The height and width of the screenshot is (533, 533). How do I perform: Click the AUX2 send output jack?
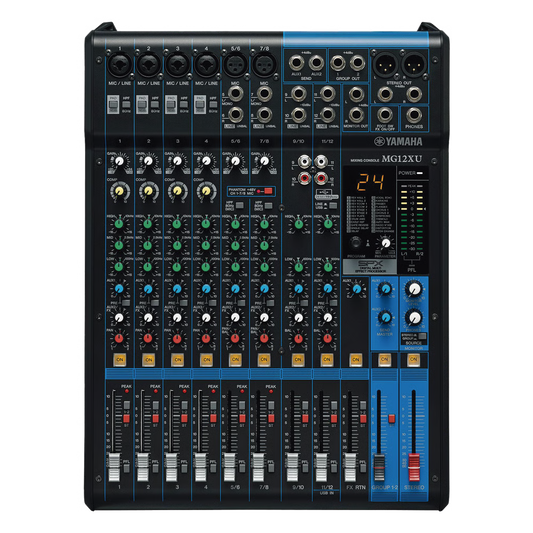[316, 63]
